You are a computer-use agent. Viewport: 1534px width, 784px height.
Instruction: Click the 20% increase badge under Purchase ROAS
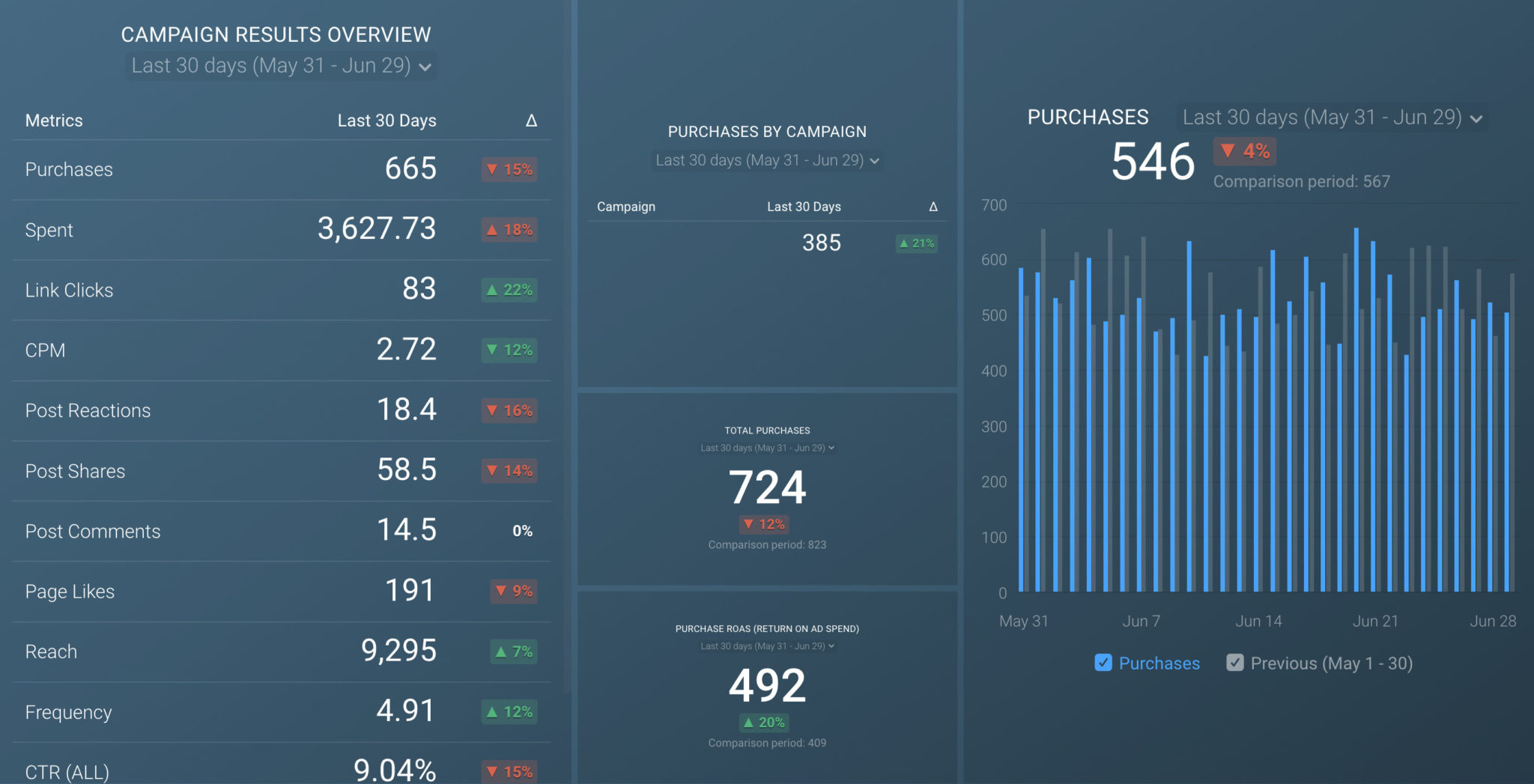pyautogui.click(x=764, y=723)
